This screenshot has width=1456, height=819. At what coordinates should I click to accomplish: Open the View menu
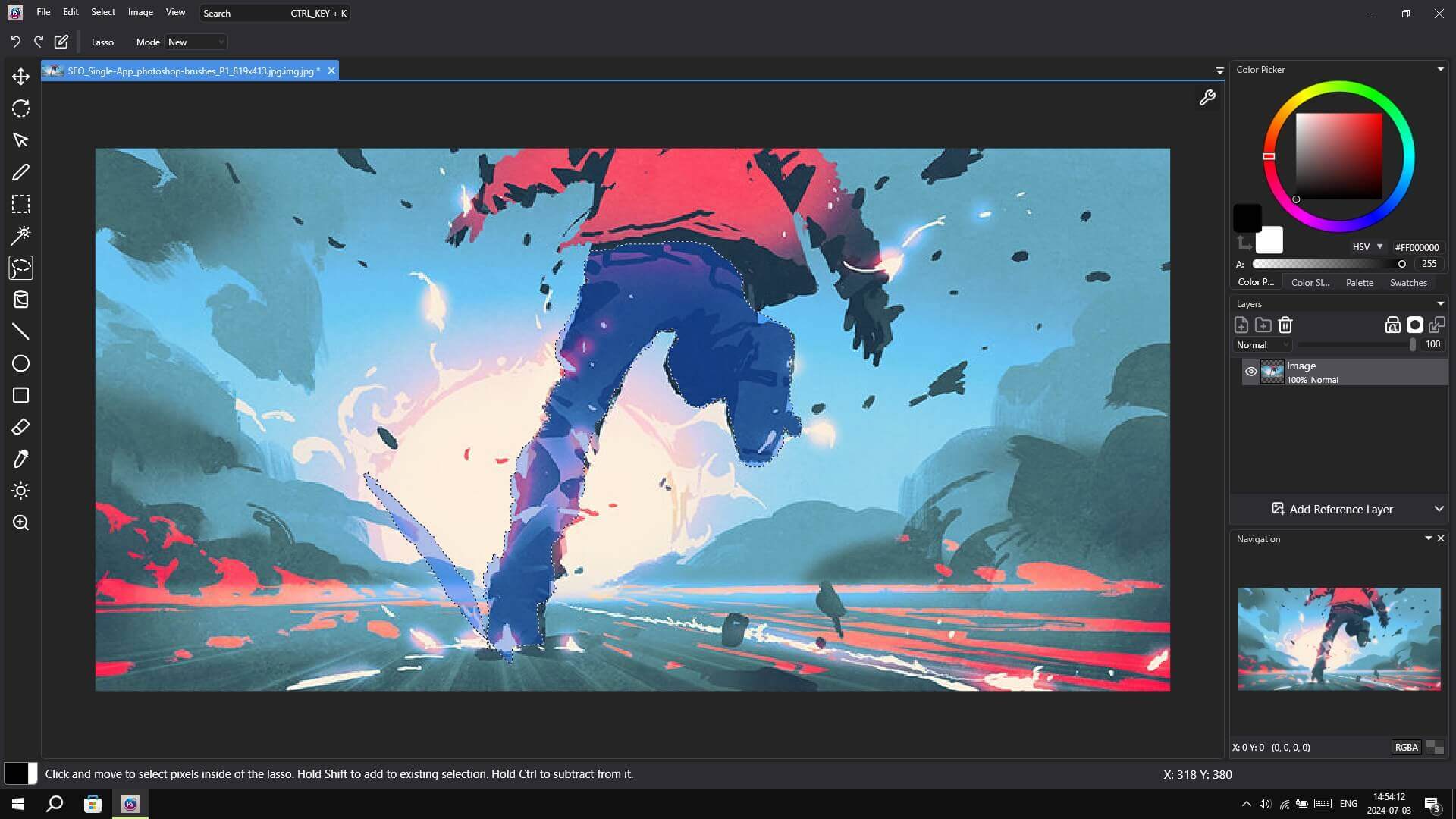click(x=175, y=12)
